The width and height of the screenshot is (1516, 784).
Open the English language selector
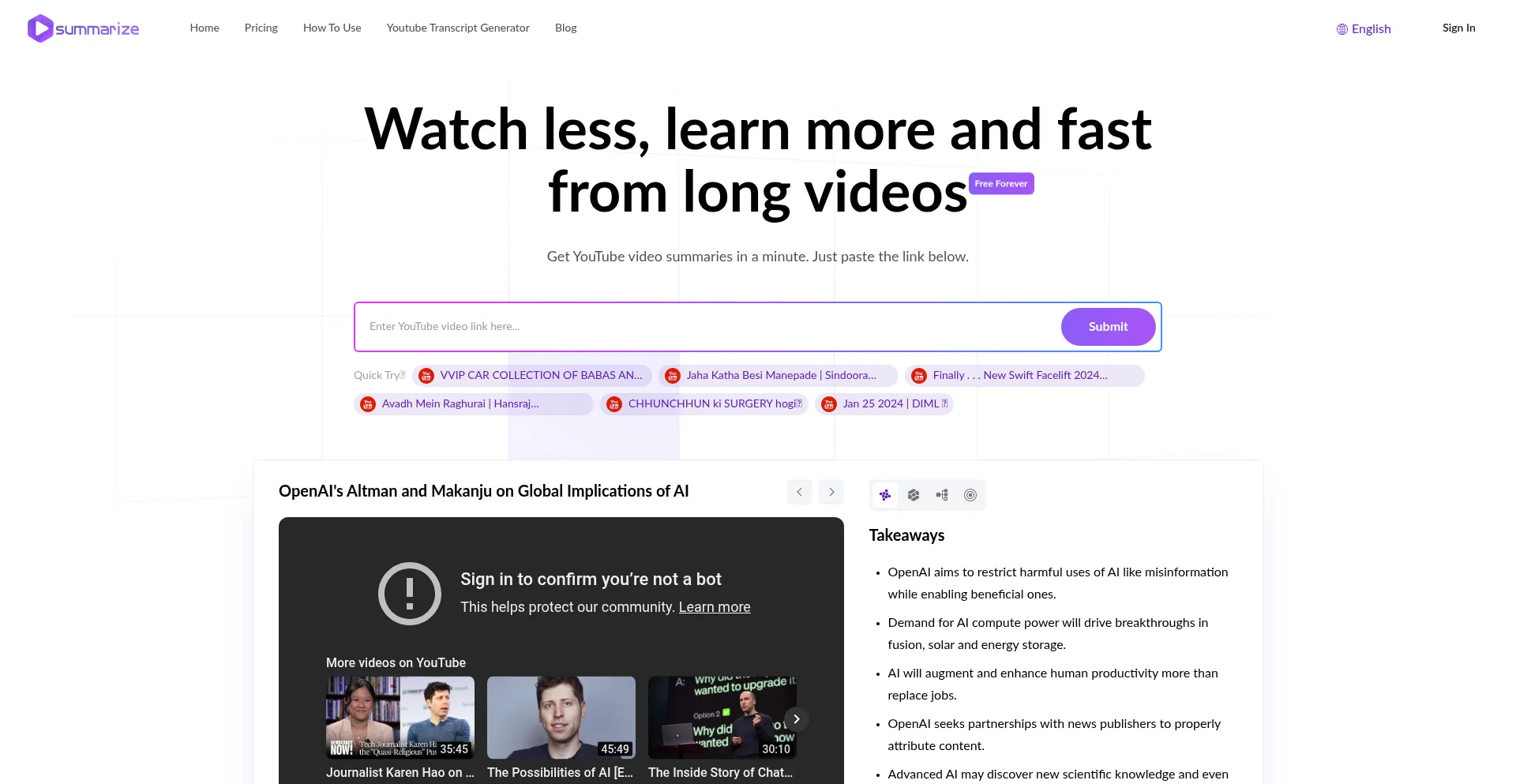1364,28
